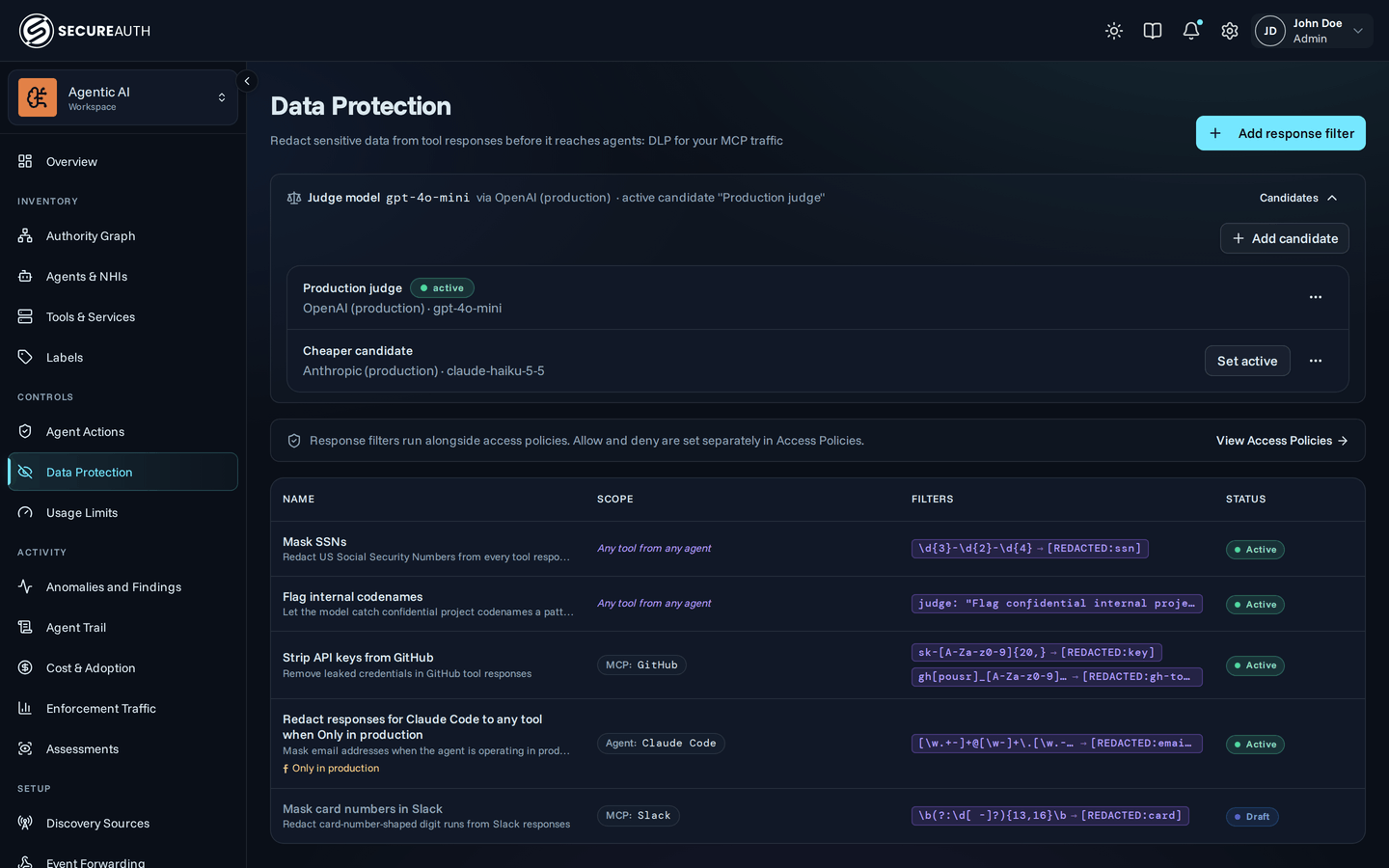1389x868 pixels.
Task: Click the Discovery Sources radar icon
Action: (x=25, y=823)
